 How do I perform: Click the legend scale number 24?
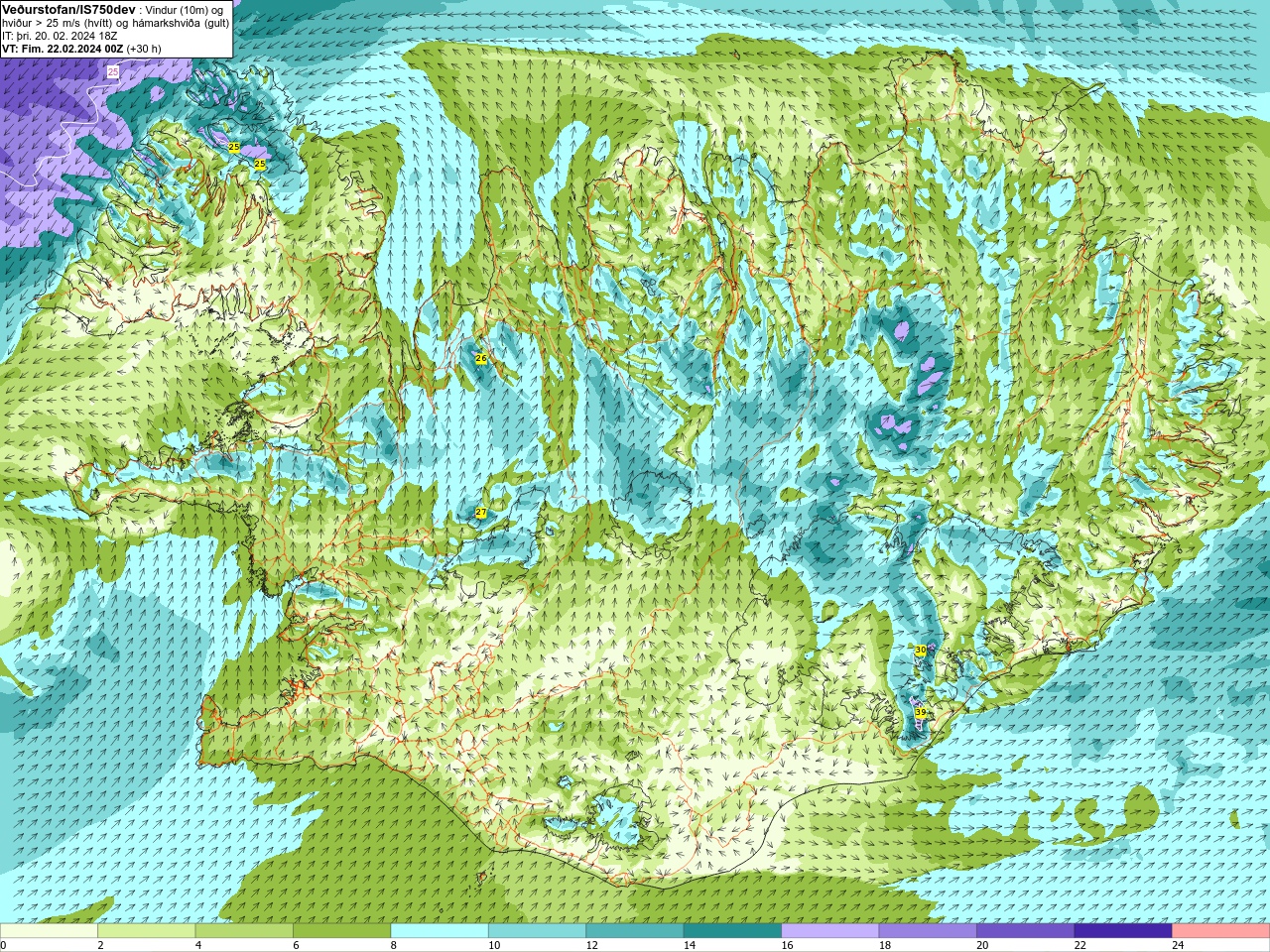(1178, 945)
